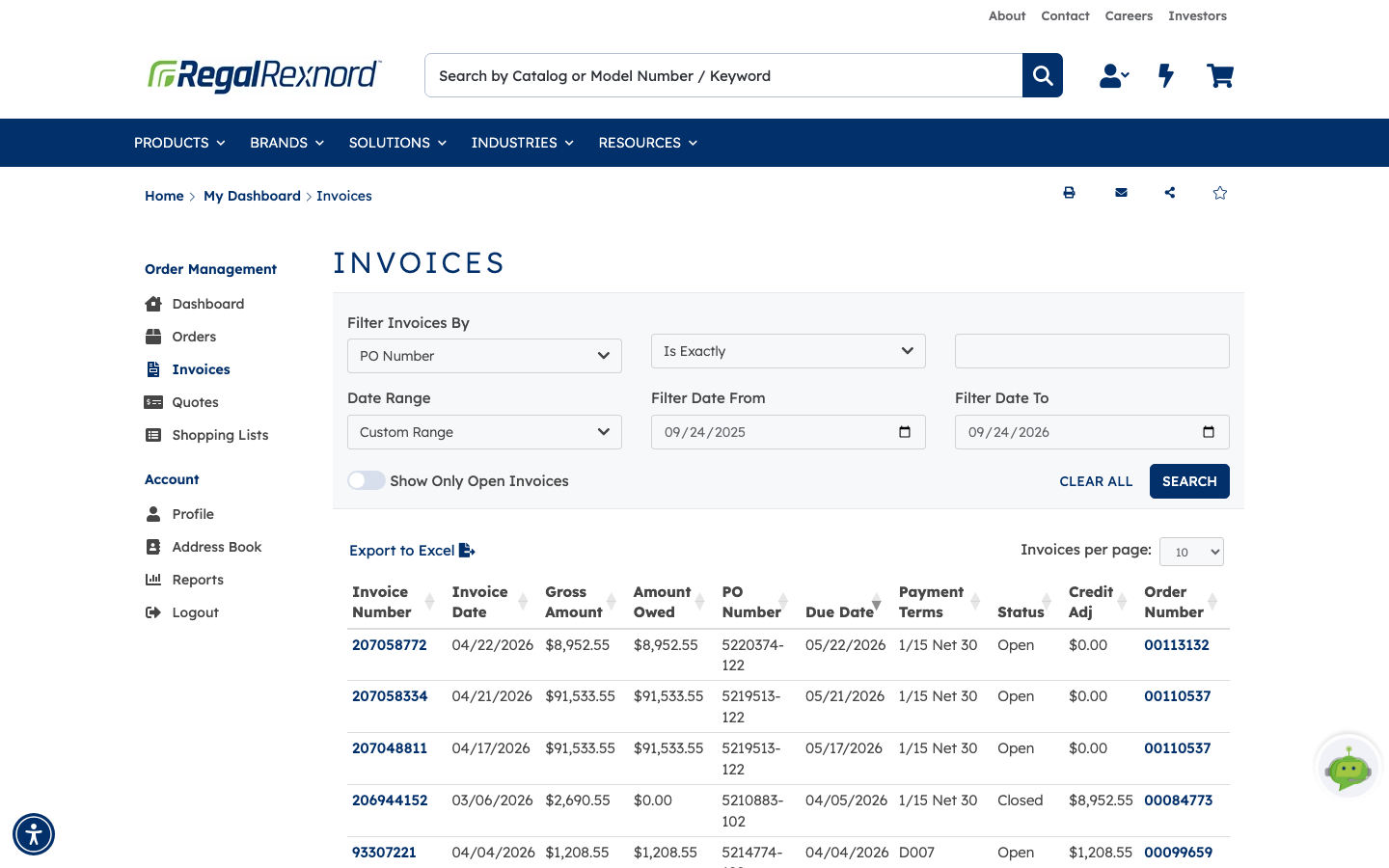Go to My Dashboard breadcrumb

pos(252,196)
